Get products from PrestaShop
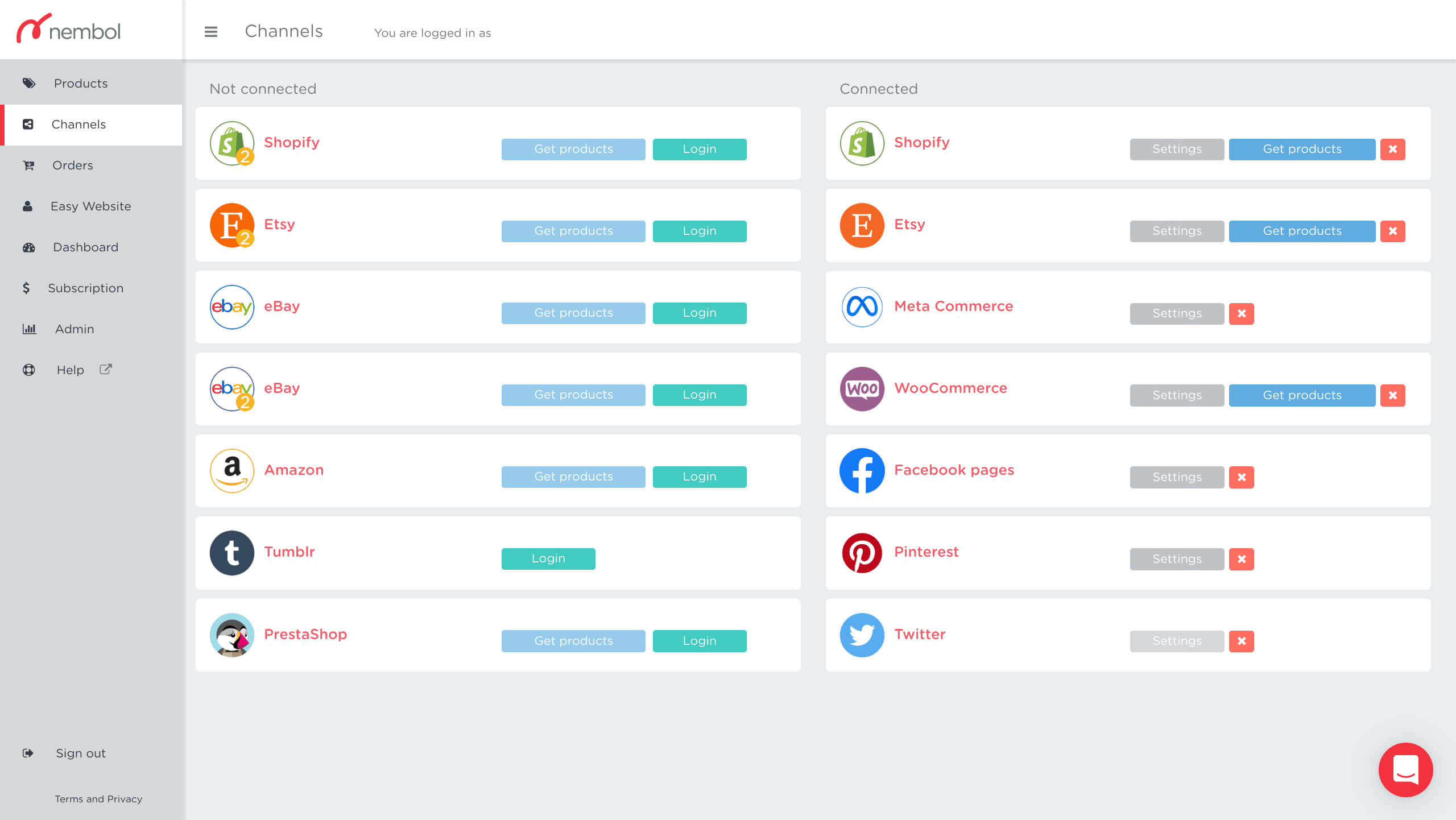Screen dimensions: 1456x820 click(x=573, y=641)
